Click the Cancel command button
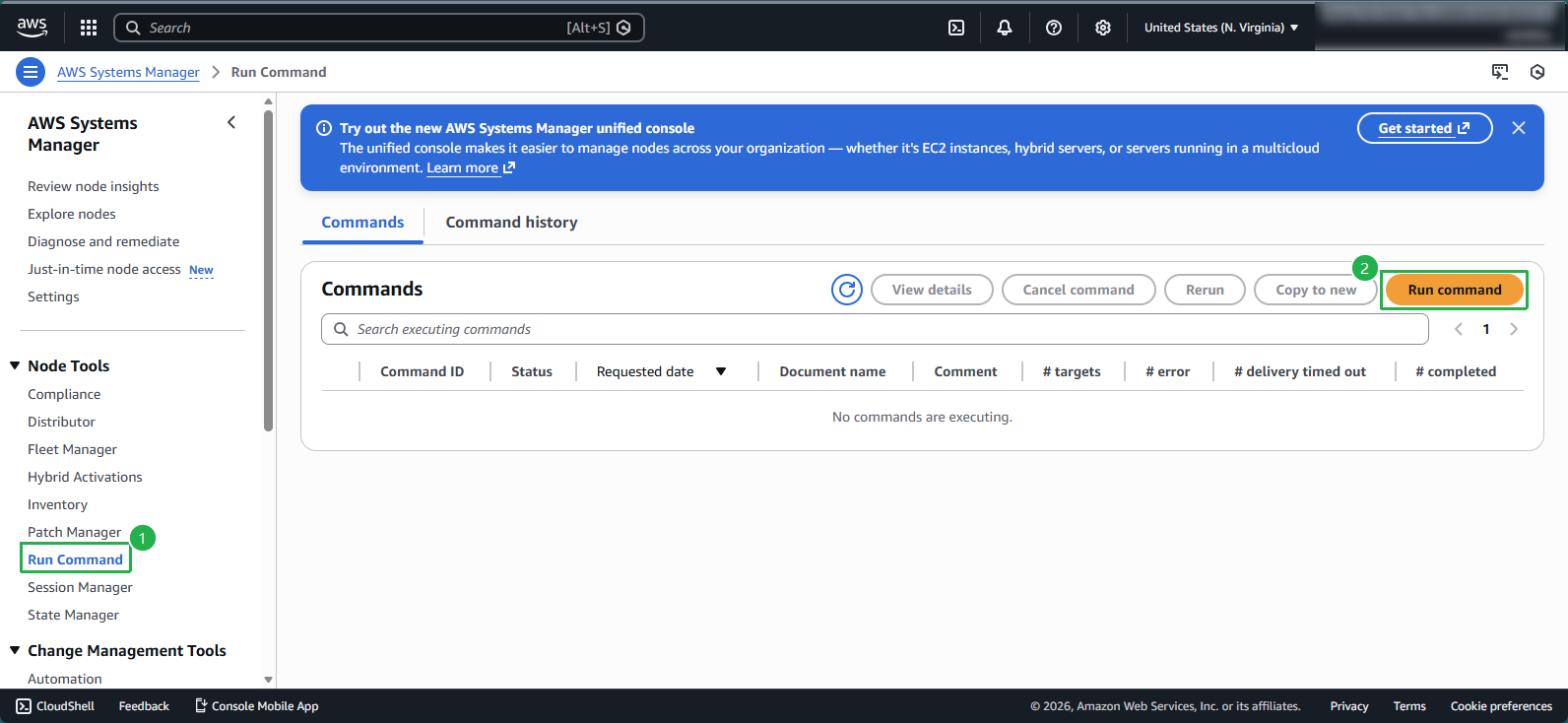Image resolution: width=1568 pixels, height=723 pixels. click(1078, 290)
